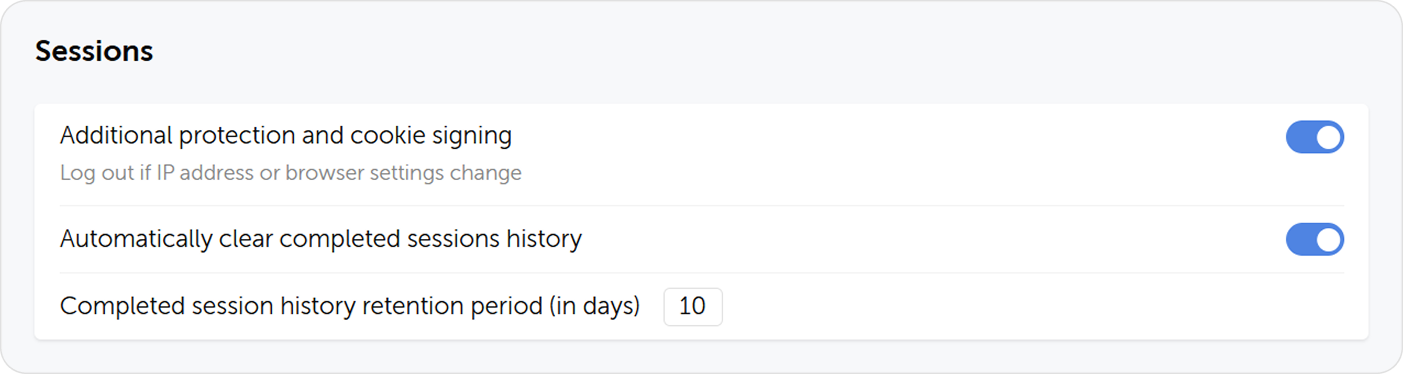Click the 'Additional protection and cookie signing' label

coord(286,135)
